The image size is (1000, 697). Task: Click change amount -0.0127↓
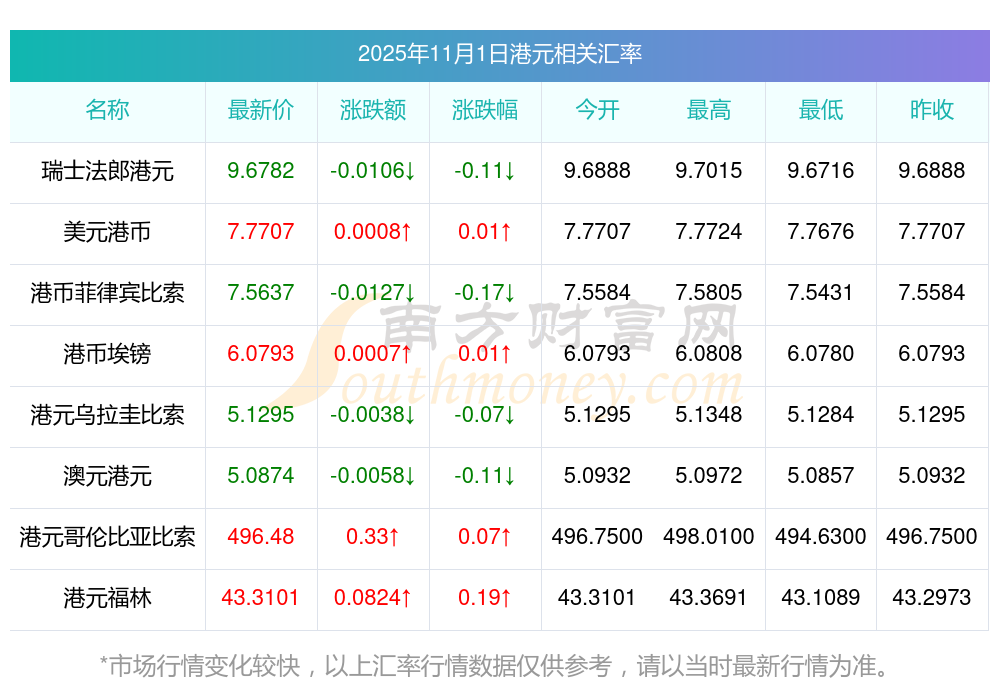pyautogui.click(x=372, y=292)
